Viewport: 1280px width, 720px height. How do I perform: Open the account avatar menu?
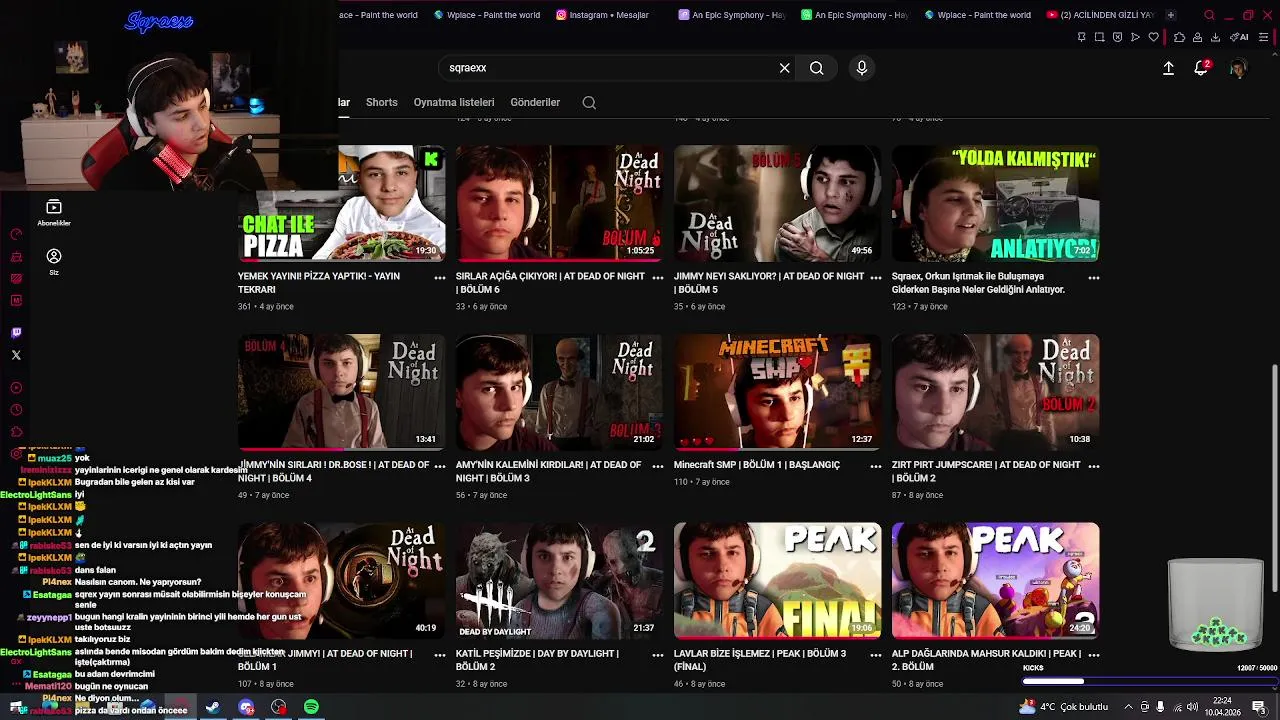coord(1238,68)
